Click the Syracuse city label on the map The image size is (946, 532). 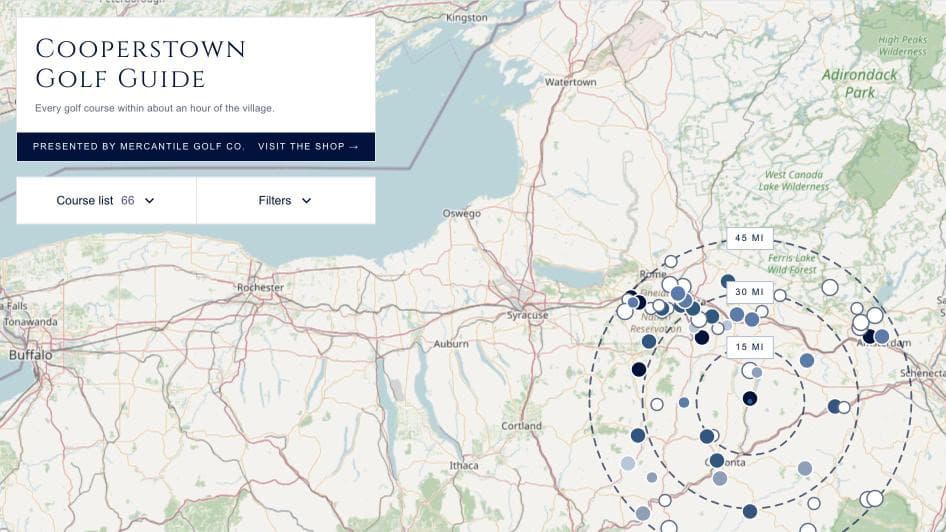pyautogui.click(x=527, y=315)
